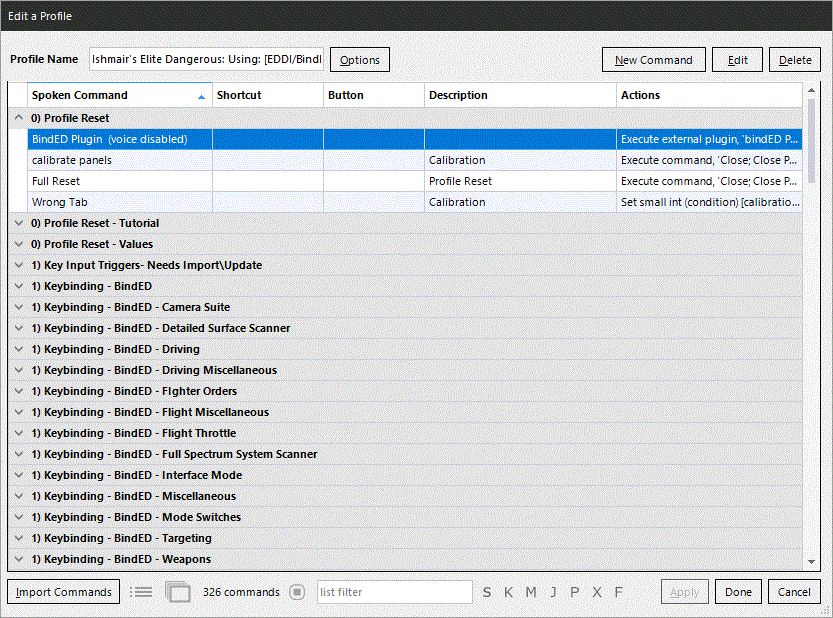This screenshot has height=618, width=833.
Task: Toggle the S command filter
Action: tap(487, 592)
